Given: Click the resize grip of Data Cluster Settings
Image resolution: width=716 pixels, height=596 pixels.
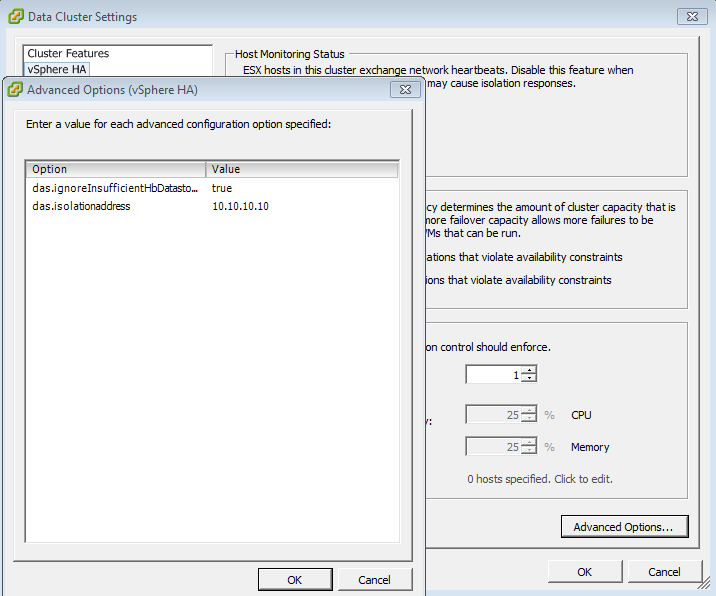Looking at the screenshot, I should 705,585.
